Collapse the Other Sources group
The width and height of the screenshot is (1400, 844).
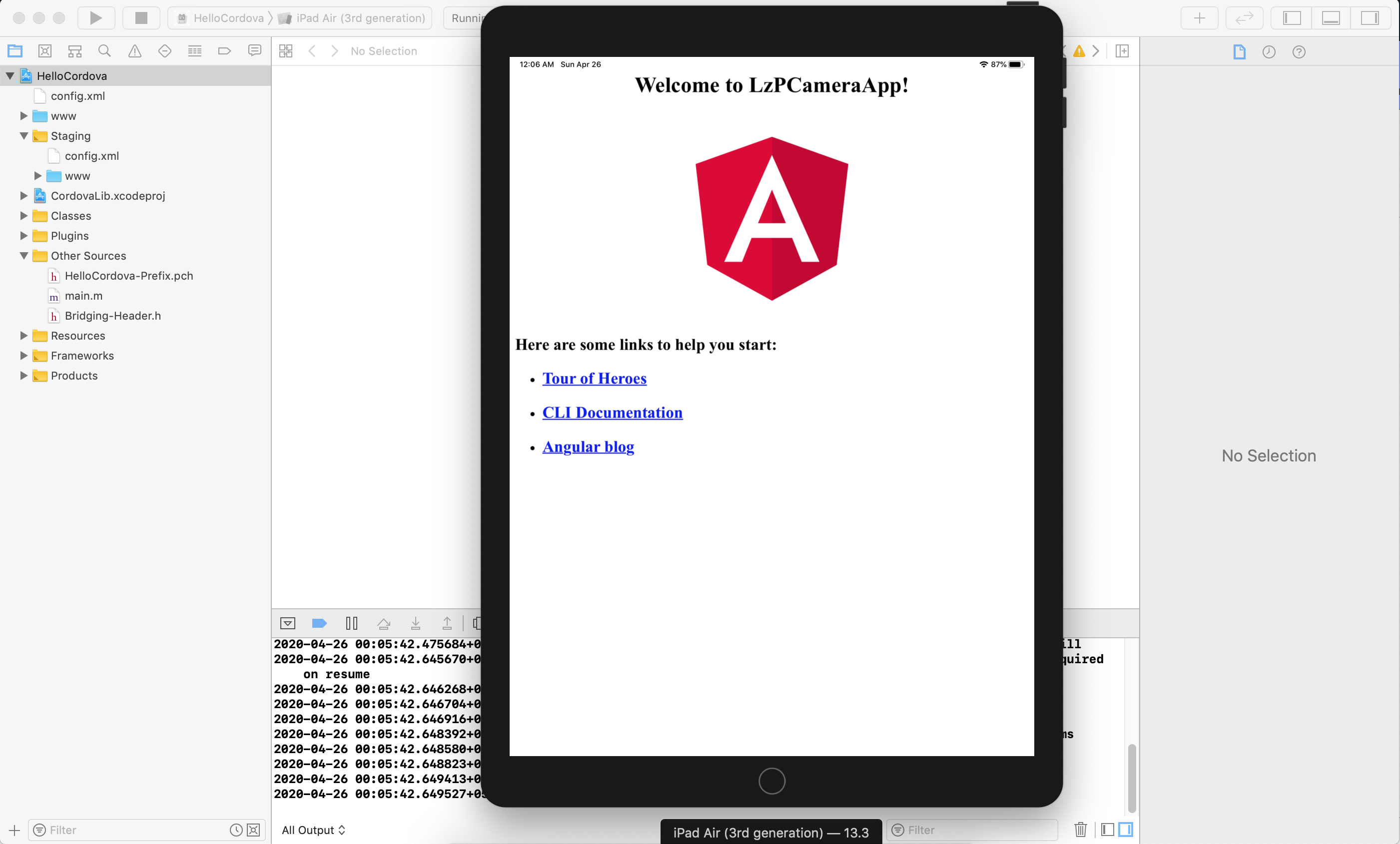(x=24, y=256)
